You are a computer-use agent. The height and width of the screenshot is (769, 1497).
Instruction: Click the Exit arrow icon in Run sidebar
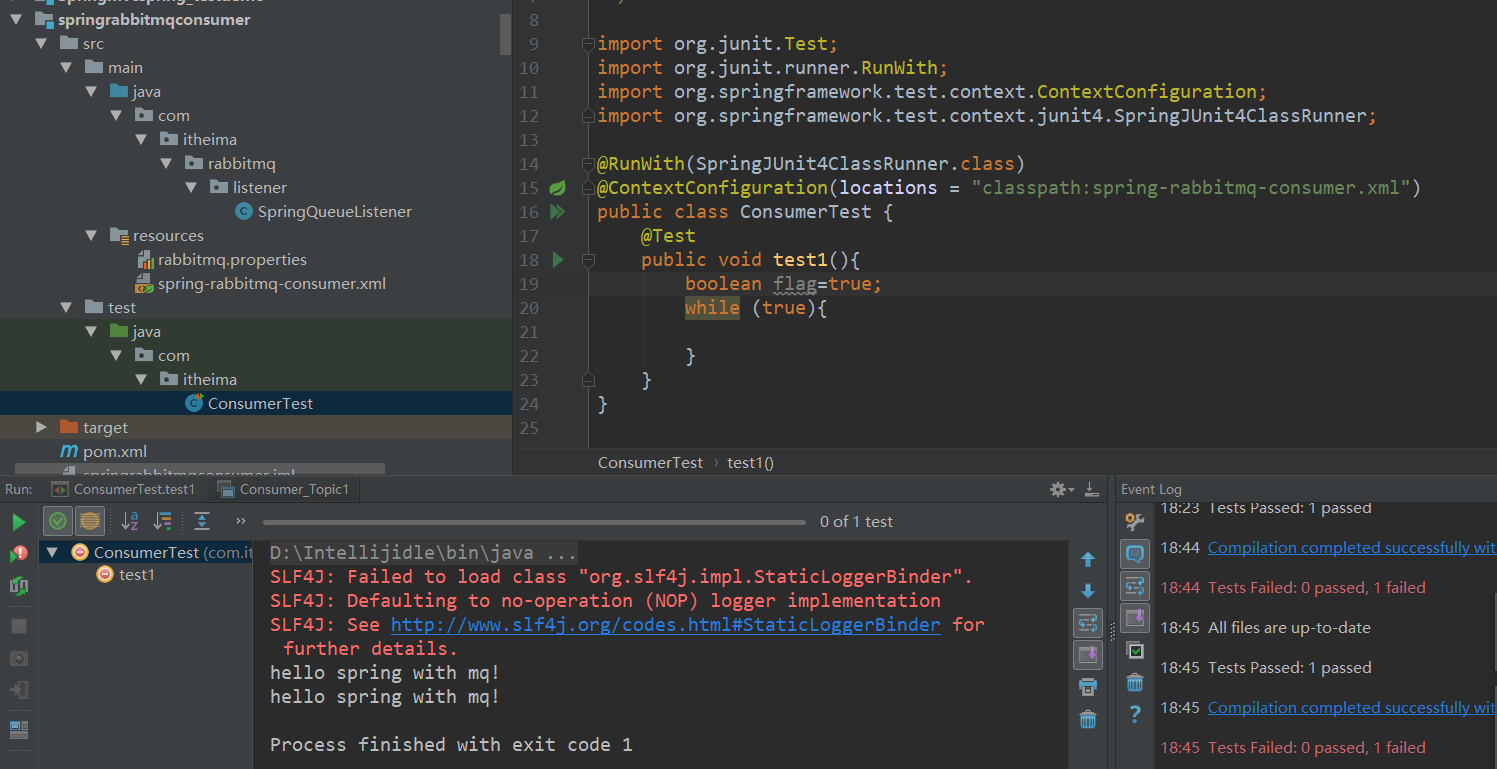click(x=19, y=690)
